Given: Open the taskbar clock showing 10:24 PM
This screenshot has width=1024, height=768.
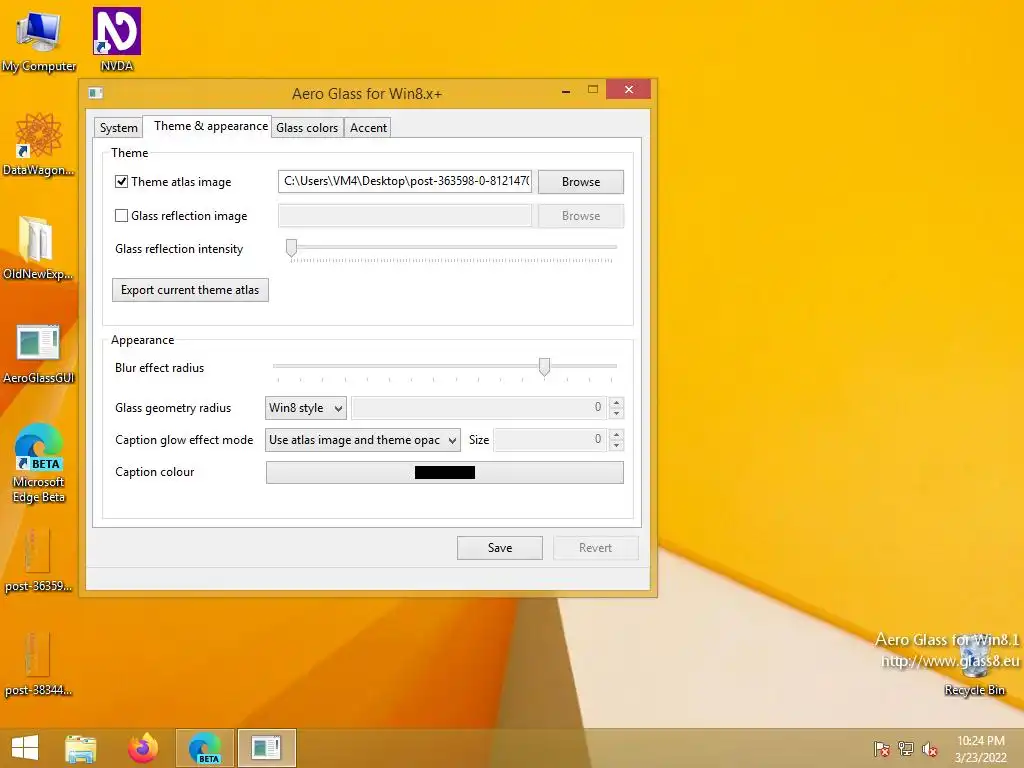Looking at the screenshot, I should (x=980, y=748).
